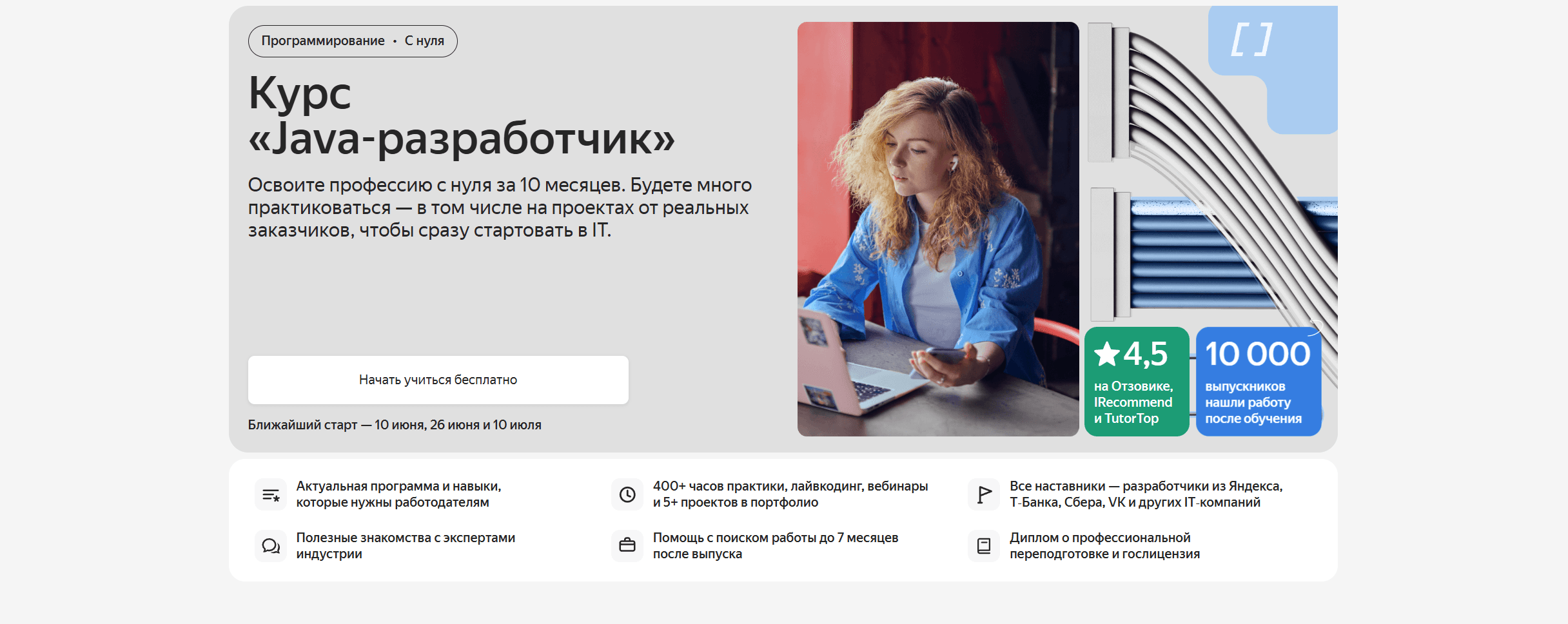Select the С нуля label in the tag
Image resolution: width=1568 pixels, height=624 pixels.
(424, 41)
